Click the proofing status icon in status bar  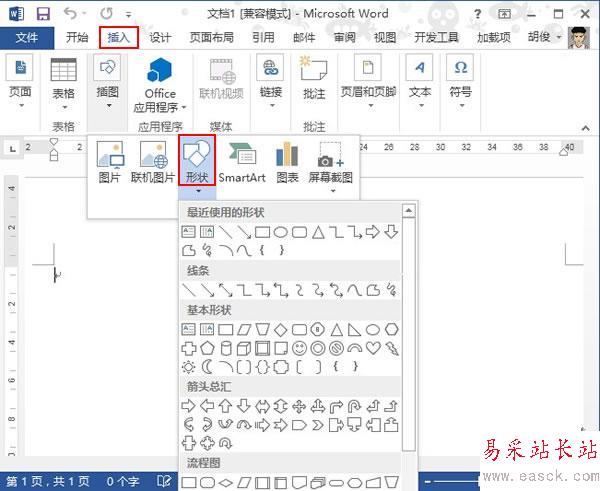(164, 481)
